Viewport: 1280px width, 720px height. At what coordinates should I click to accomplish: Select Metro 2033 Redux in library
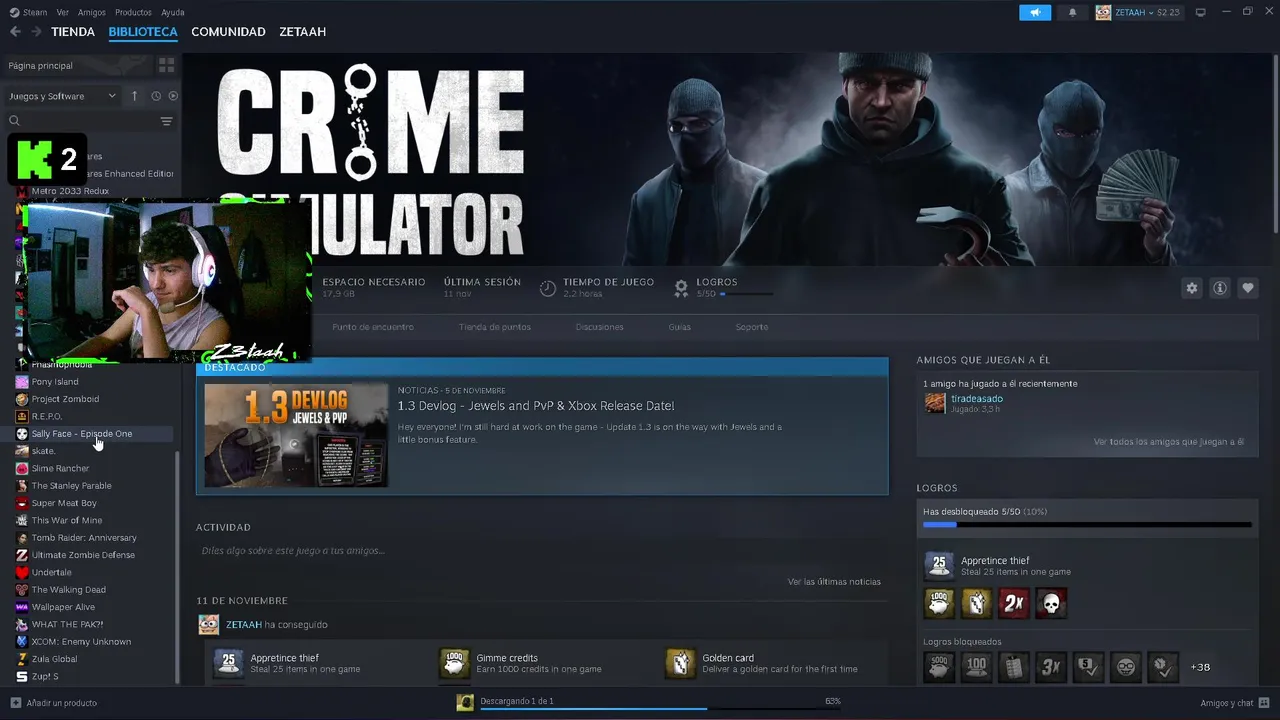pyautogui.click(x=70, y=191)
